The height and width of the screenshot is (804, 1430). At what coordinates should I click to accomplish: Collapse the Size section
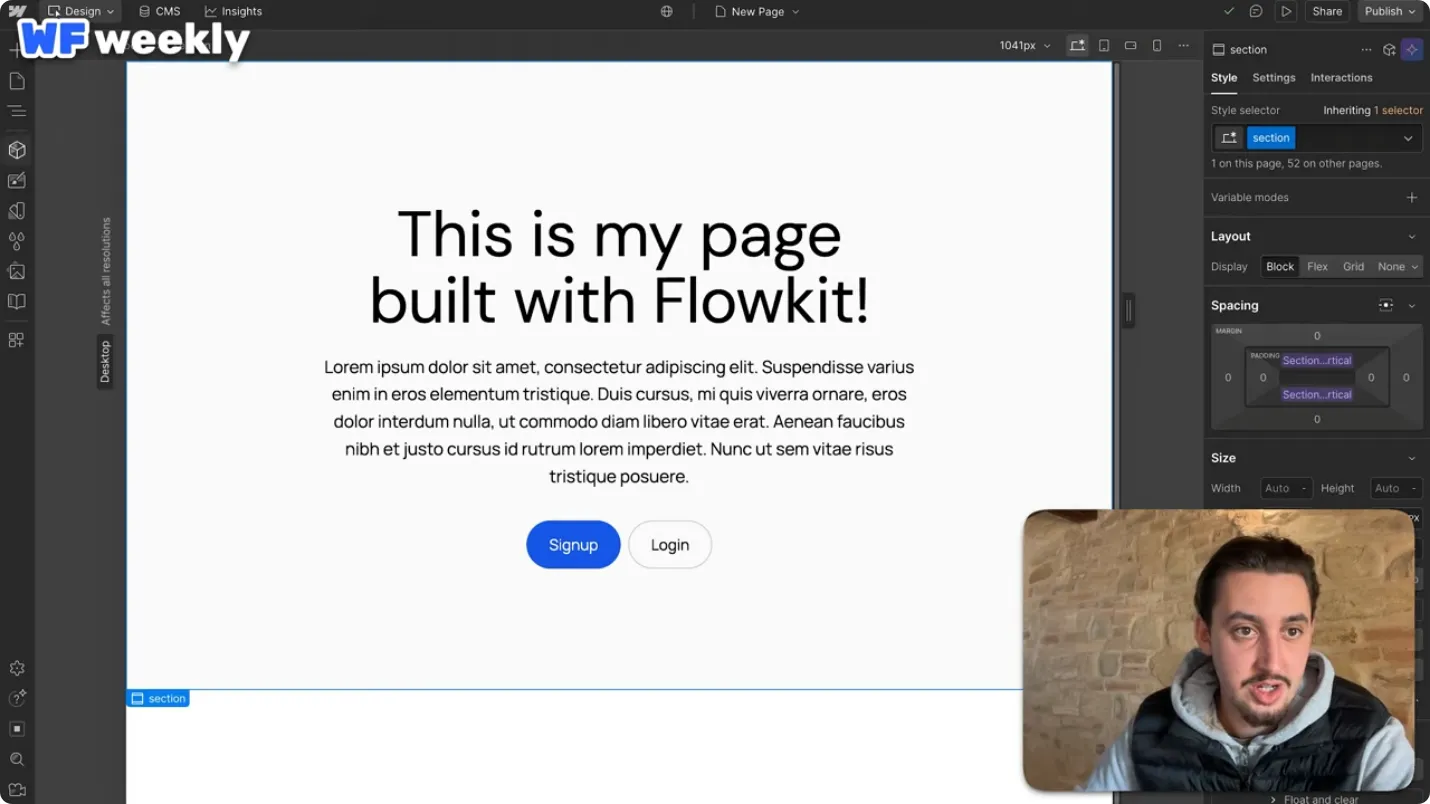click(1412, 458)
